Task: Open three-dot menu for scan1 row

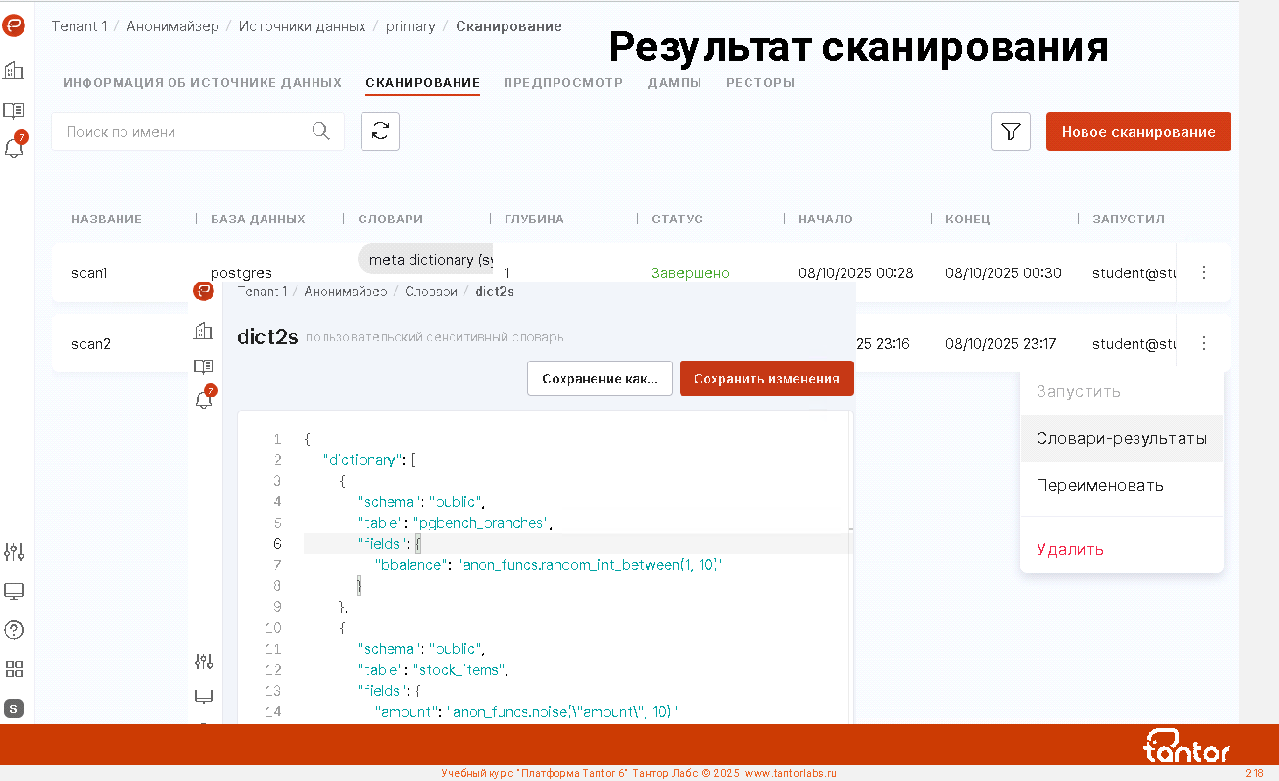Action: (1204, 272)
